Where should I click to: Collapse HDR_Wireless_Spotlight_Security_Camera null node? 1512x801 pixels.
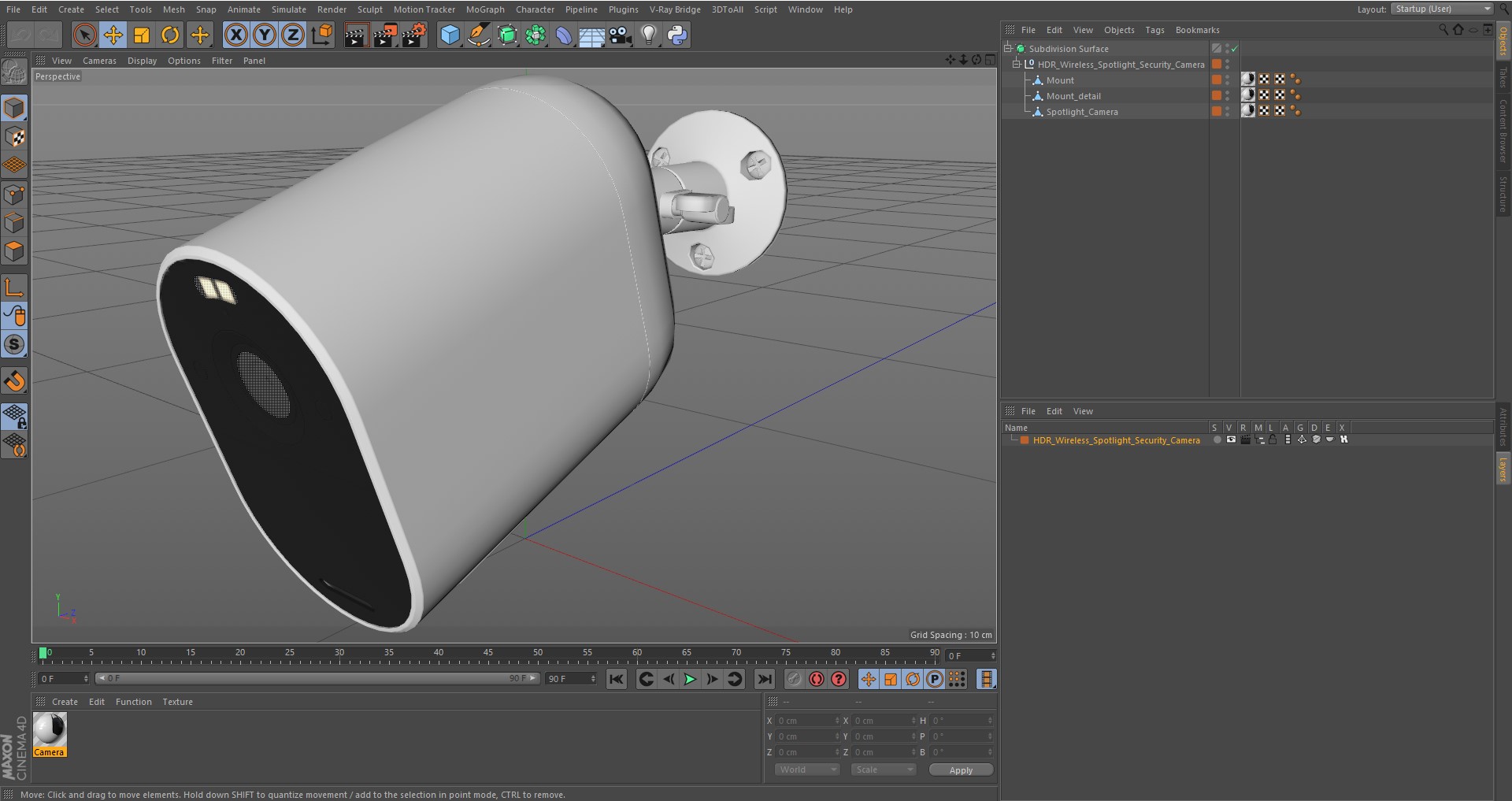1016,64
